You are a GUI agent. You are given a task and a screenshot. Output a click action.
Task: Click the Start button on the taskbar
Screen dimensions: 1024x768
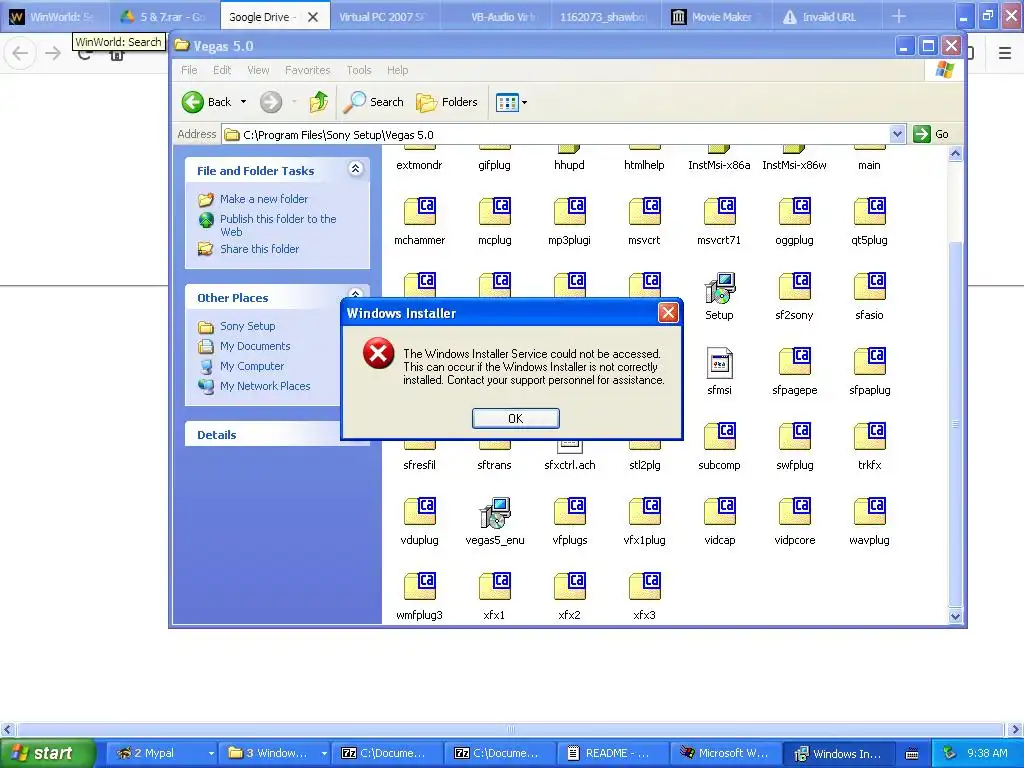(x=48, y=753)
